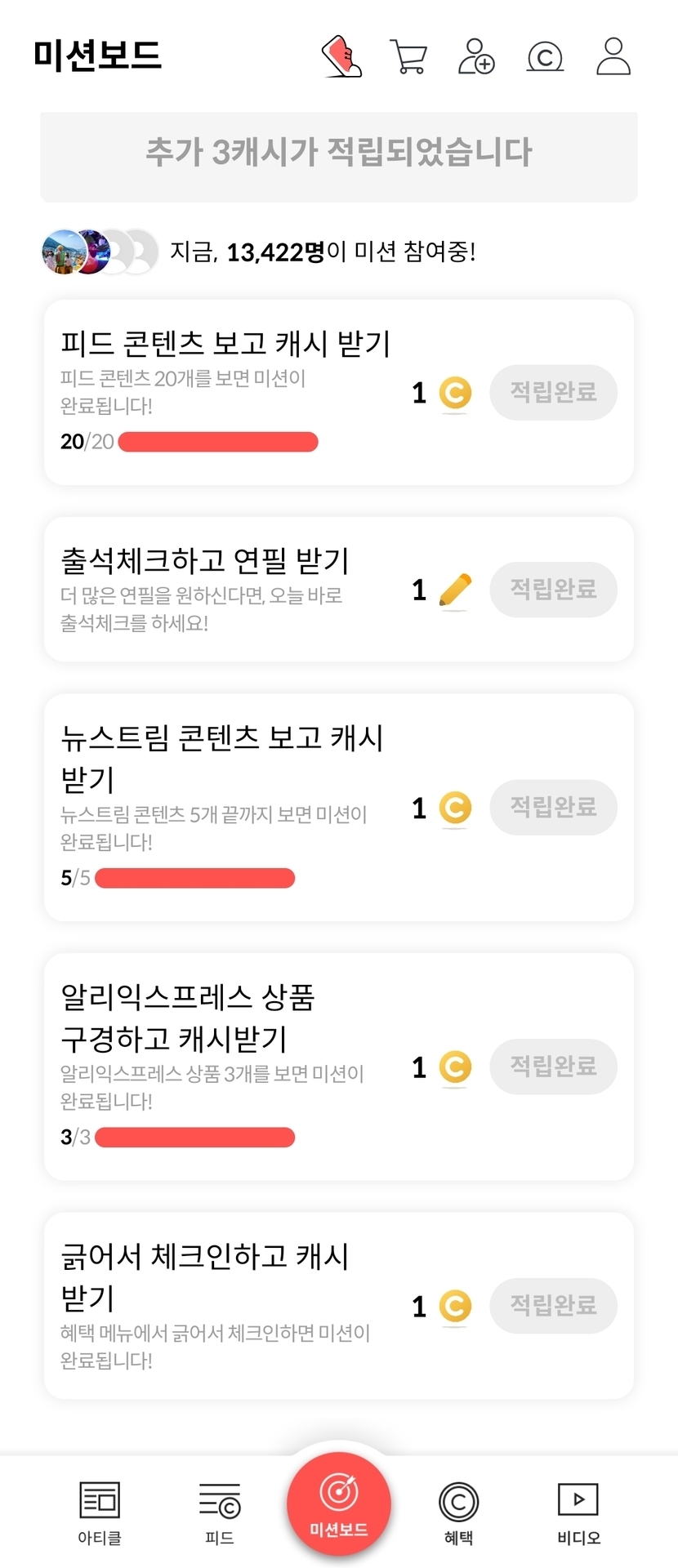The width and height of the screenshot is (678, 1568).
Task: Tap the participant profile avatars
Action: point(100,252)
